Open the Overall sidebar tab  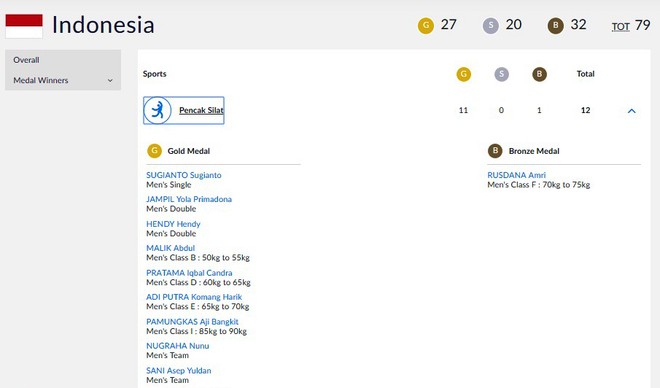(26, 60)
